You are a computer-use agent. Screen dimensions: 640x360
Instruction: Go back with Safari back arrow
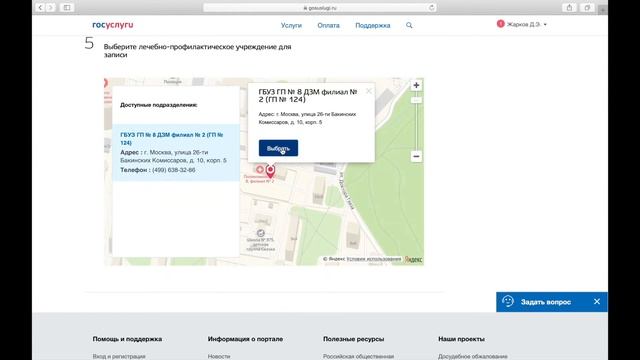pyautogui.click(x=40, y=8)
